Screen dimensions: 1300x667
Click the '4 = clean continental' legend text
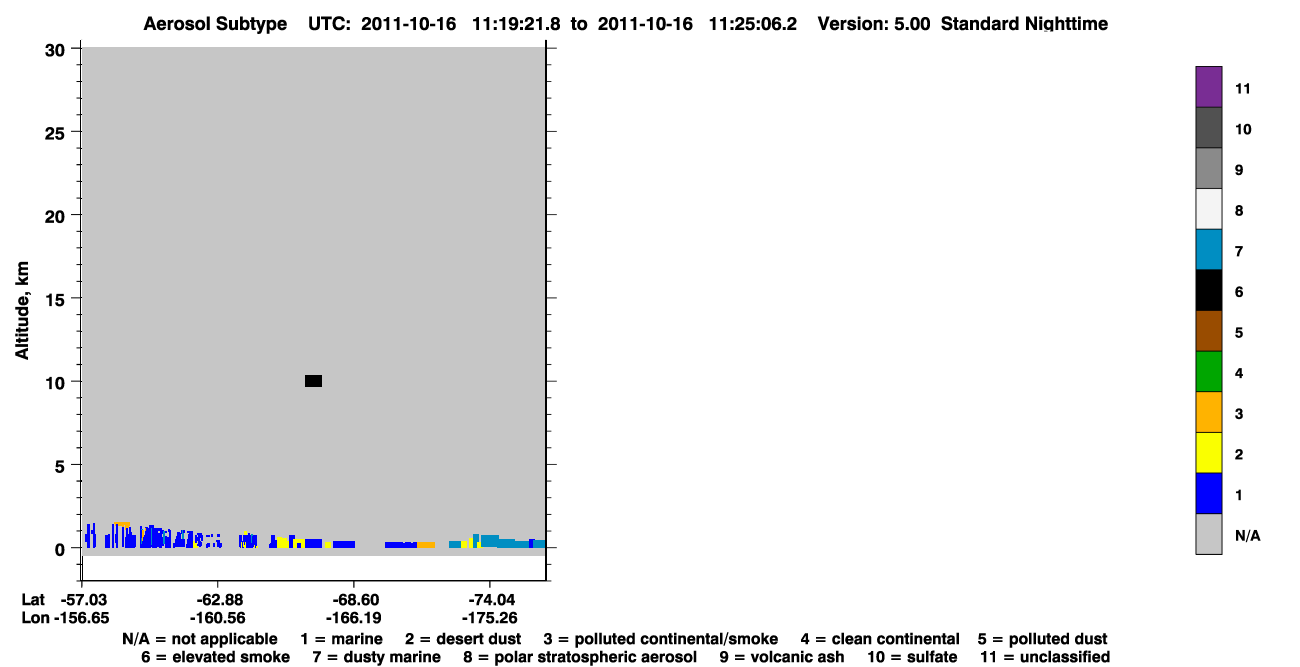[880, 638]
